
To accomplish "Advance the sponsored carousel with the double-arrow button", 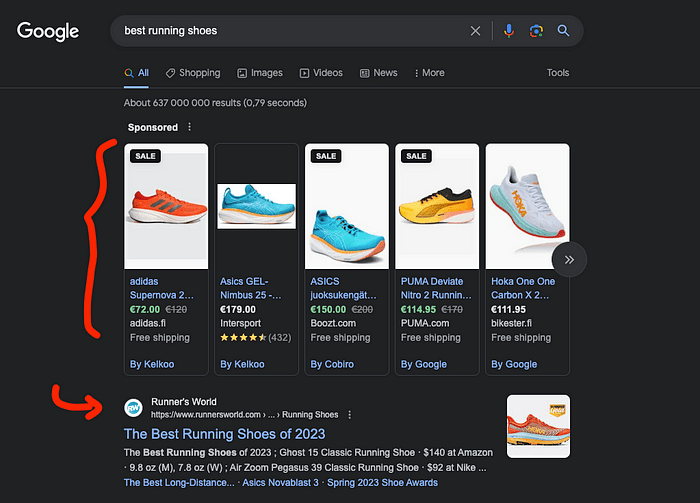I will (x=569, y=260).
